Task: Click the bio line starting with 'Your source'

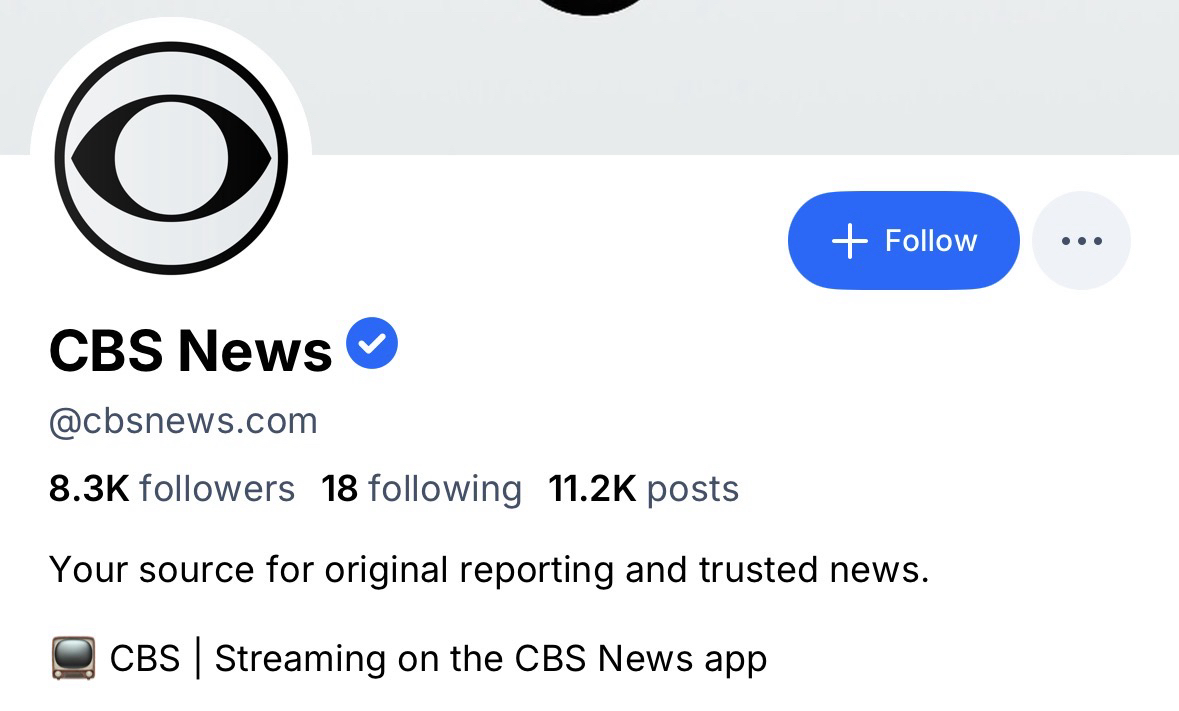Action: (489, 570)
